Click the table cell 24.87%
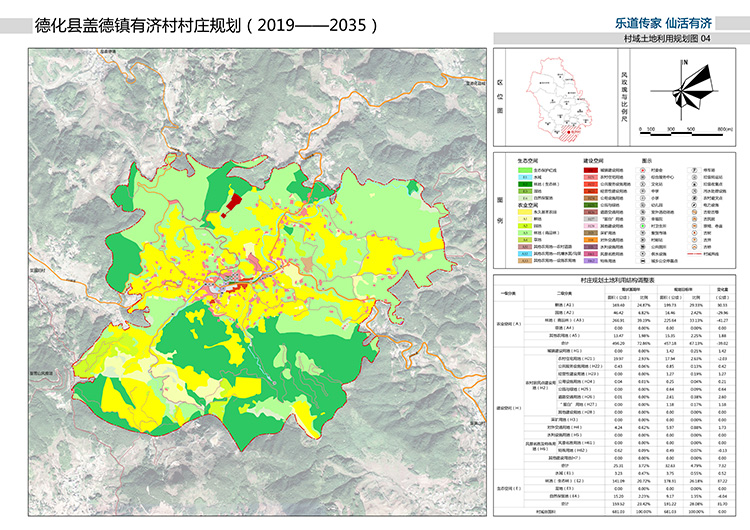 tap(644, 305)
